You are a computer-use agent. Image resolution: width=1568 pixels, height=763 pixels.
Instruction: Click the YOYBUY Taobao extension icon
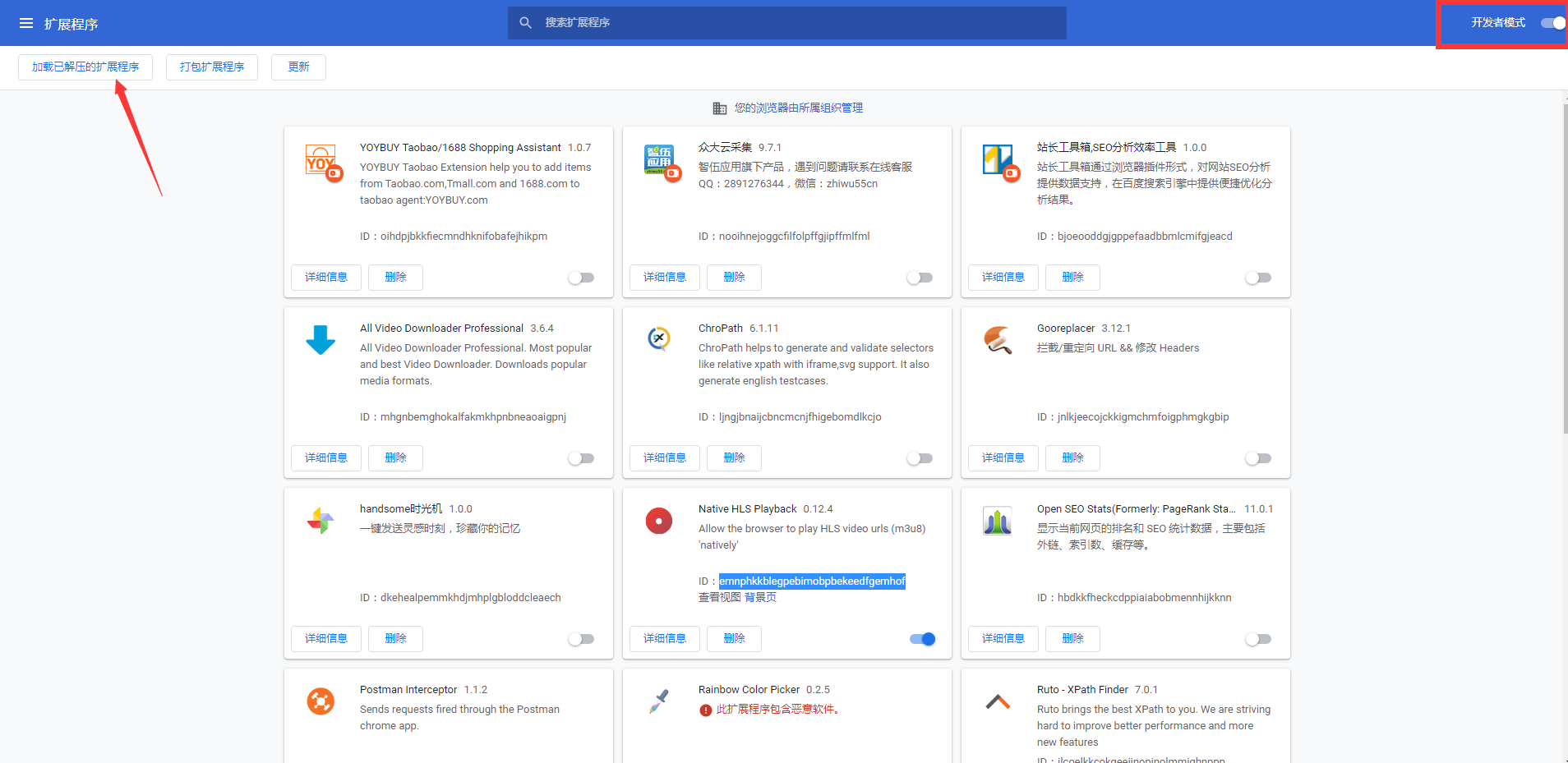(323, 163)
